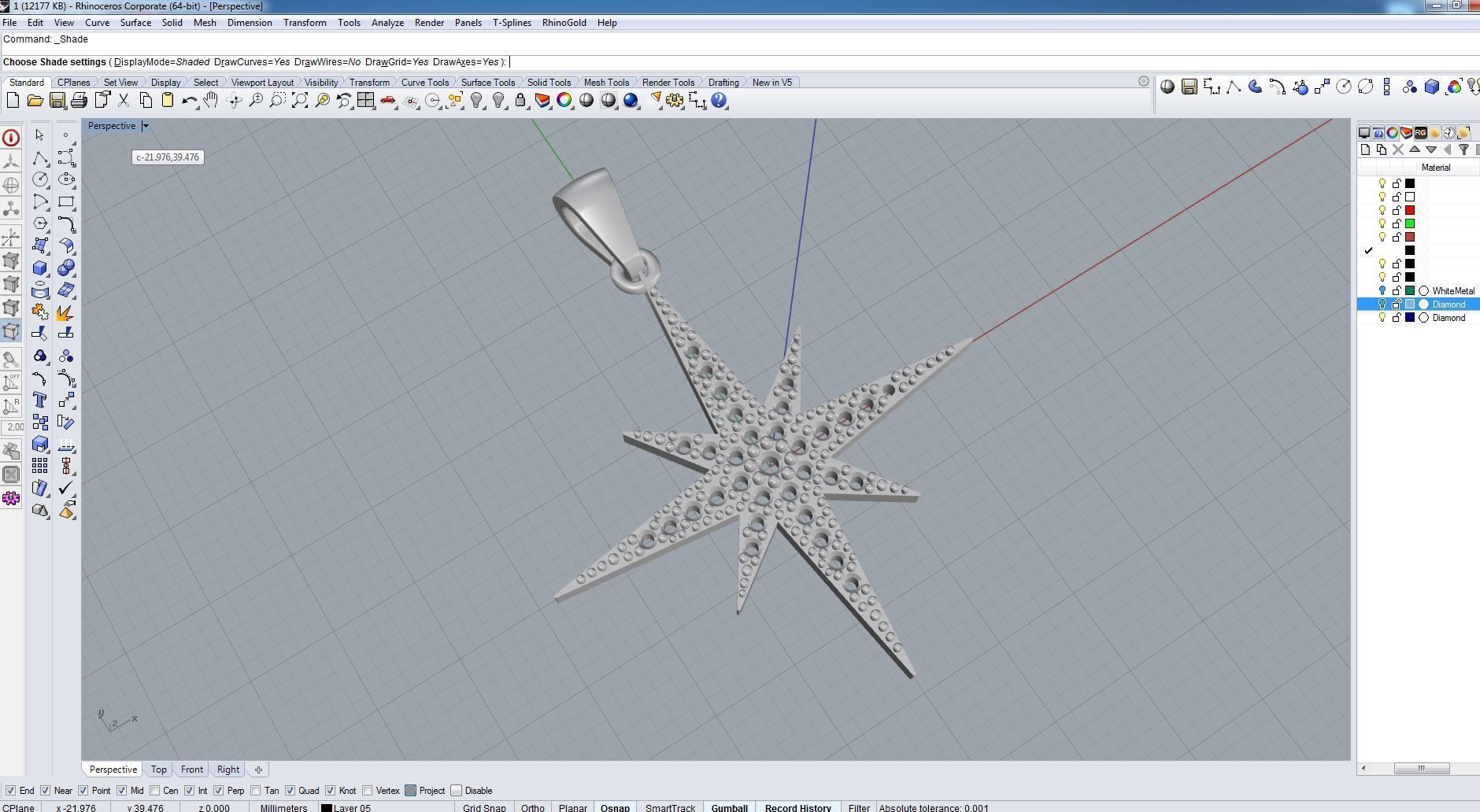The width and height of the screenshot is (1480, 812).
Task: Click the bright green layer color swatch
Action: coord(1410,223)
